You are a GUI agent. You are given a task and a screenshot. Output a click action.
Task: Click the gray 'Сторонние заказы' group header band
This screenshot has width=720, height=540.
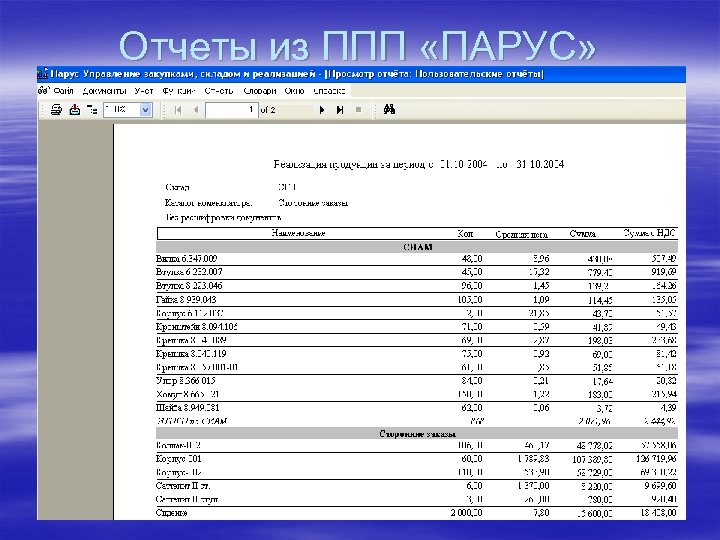417,433
